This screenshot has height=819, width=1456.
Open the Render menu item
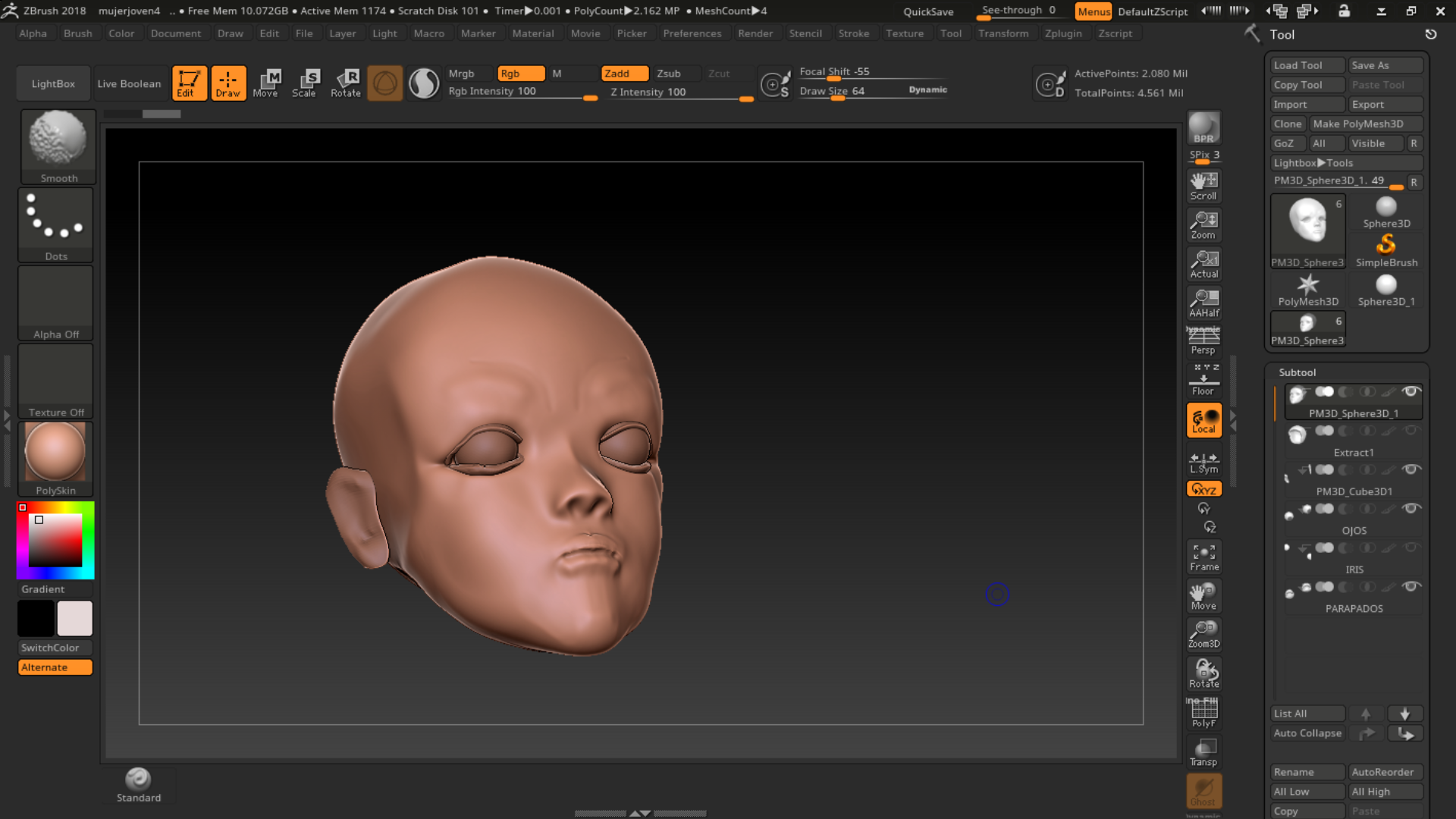pos(756,33)
